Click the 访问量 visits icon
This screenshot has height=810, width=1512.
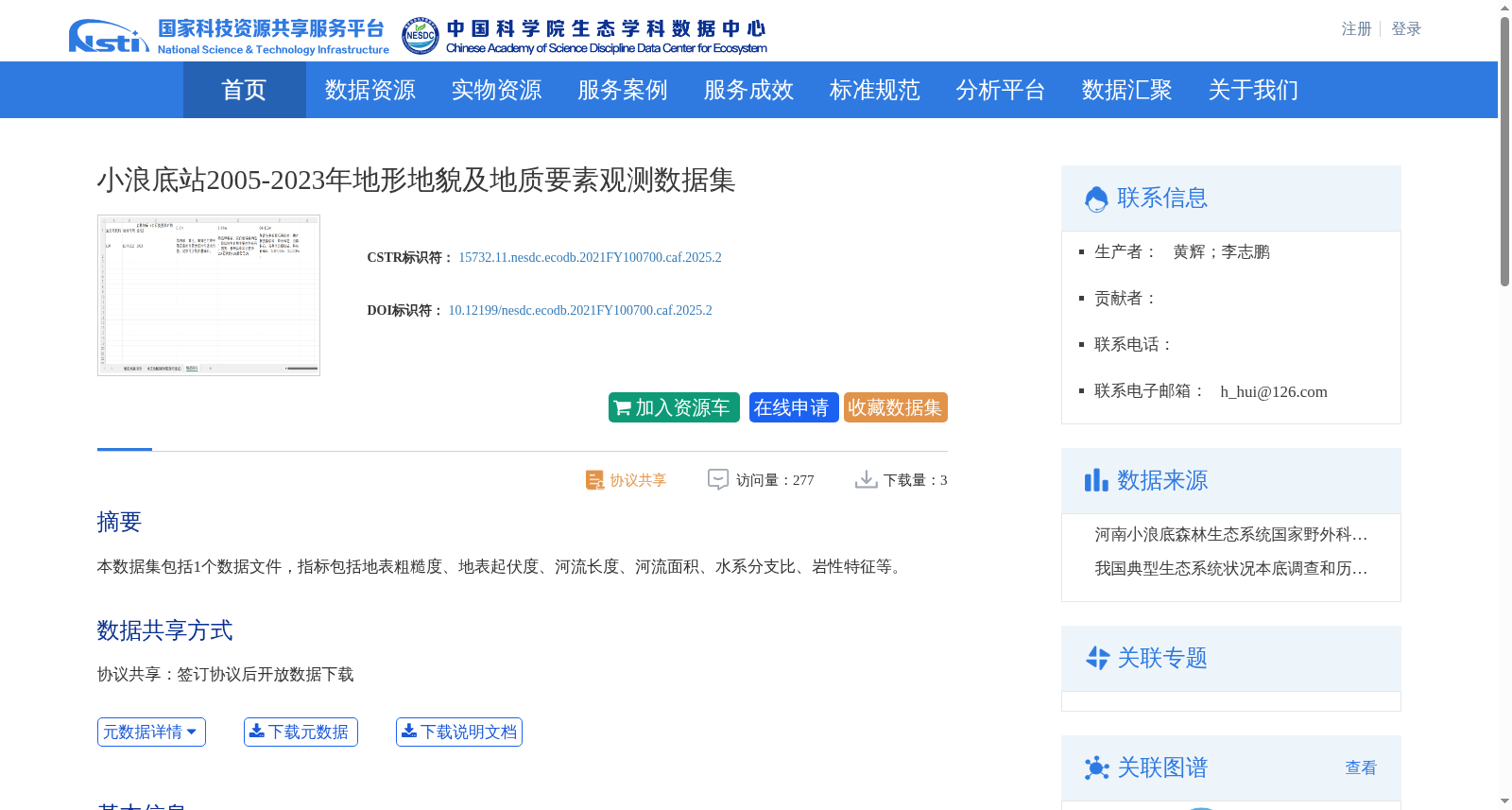coord(718,480)
